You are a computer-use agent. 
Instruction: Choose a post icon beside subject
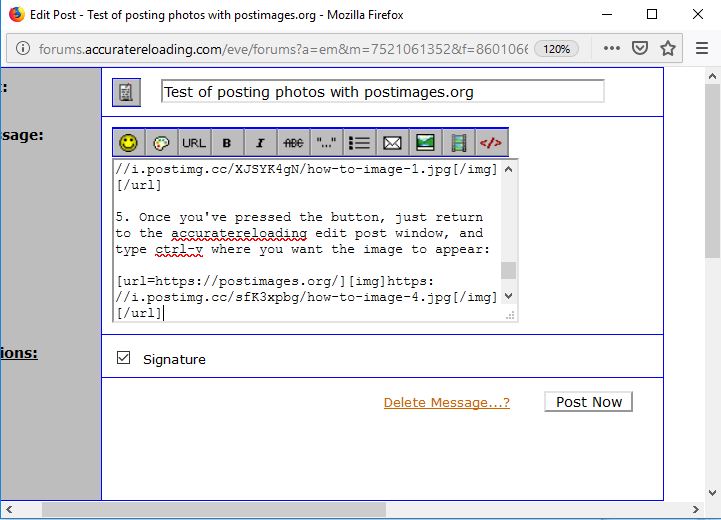[x=126, y=92]
